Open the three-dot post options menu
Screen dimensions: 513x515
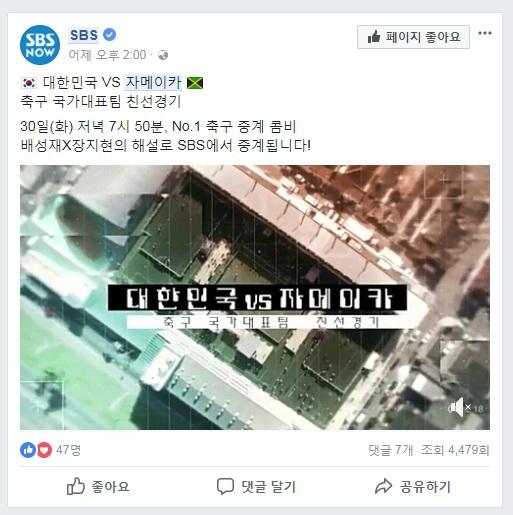[x=485, y=33]
